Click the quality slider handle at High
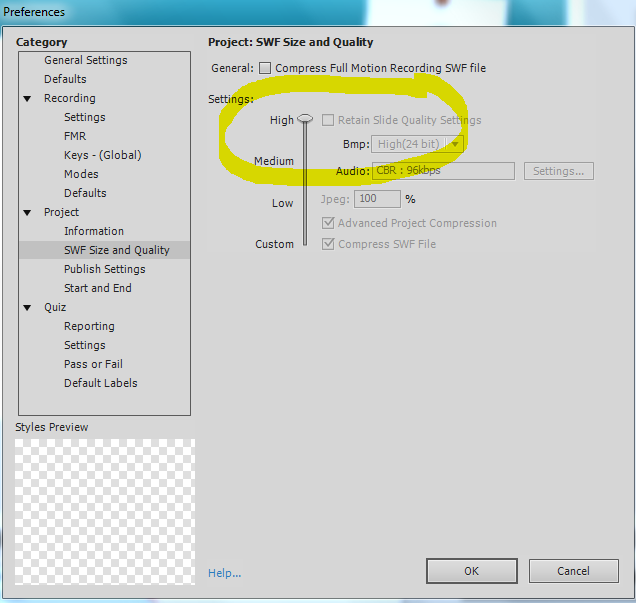 point(305,119)
